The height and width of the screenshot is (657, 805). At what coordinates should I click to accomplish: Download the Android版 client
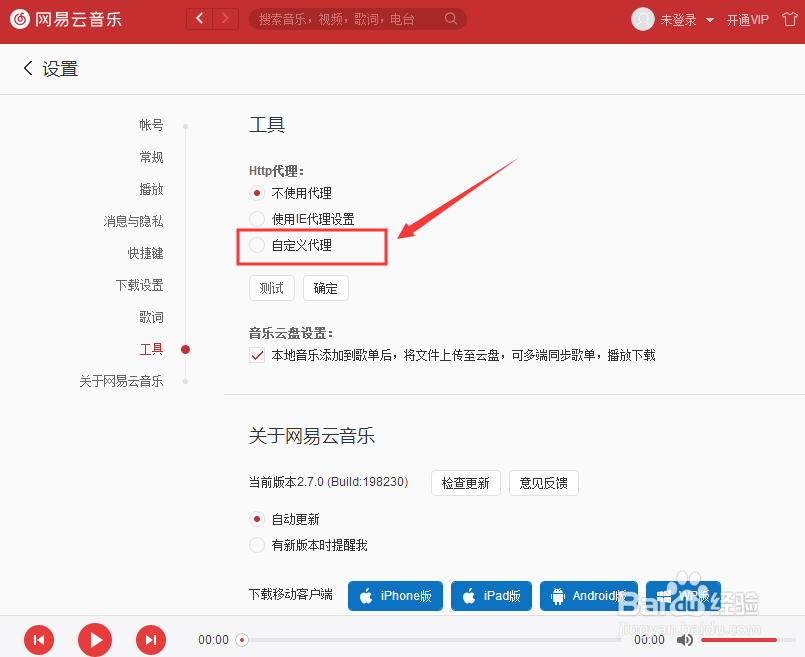click(x=589, y=596)
